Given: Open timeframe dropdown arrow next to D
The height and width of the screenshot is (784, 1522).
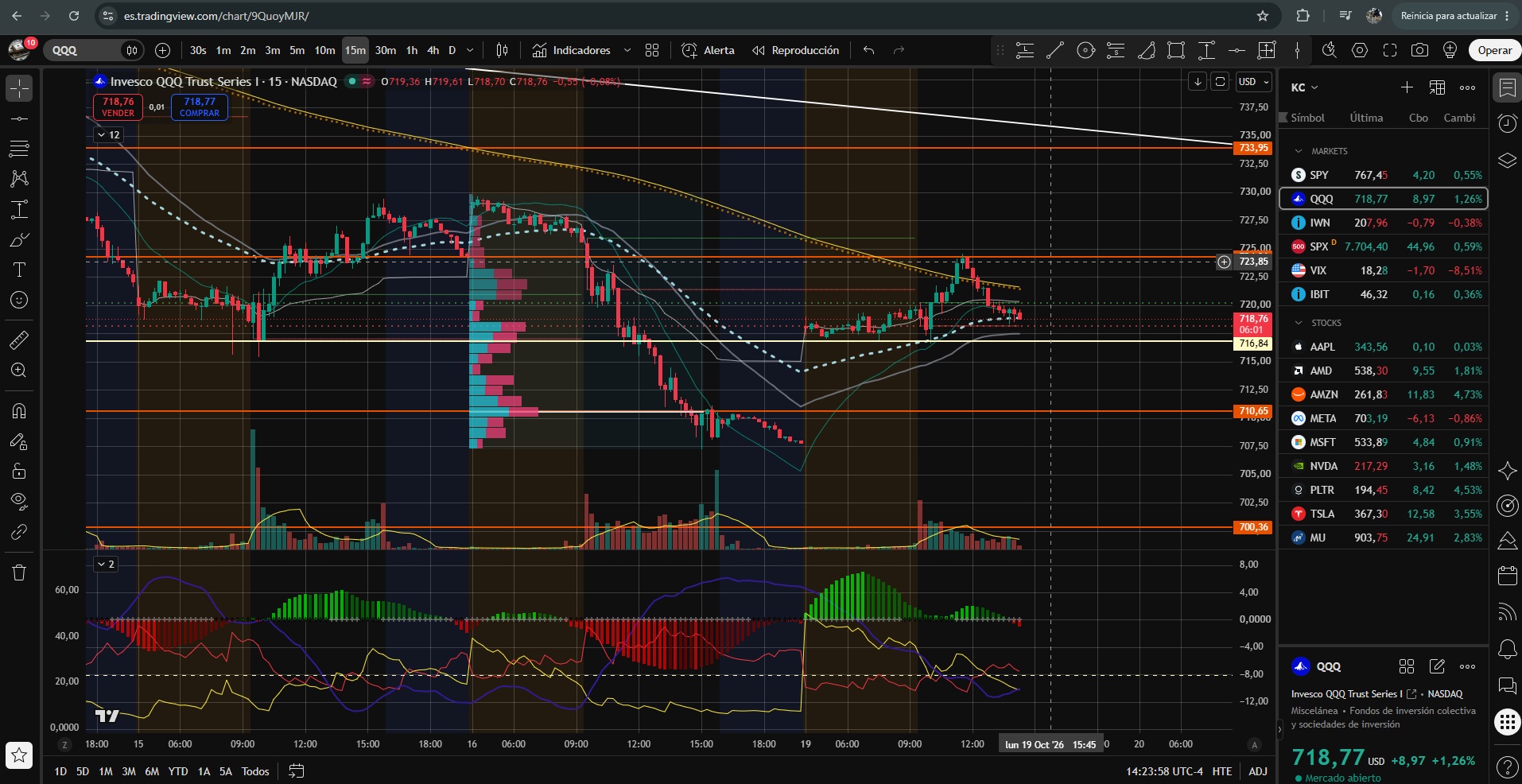Looking at the screenshot, I should coord(470,50).
